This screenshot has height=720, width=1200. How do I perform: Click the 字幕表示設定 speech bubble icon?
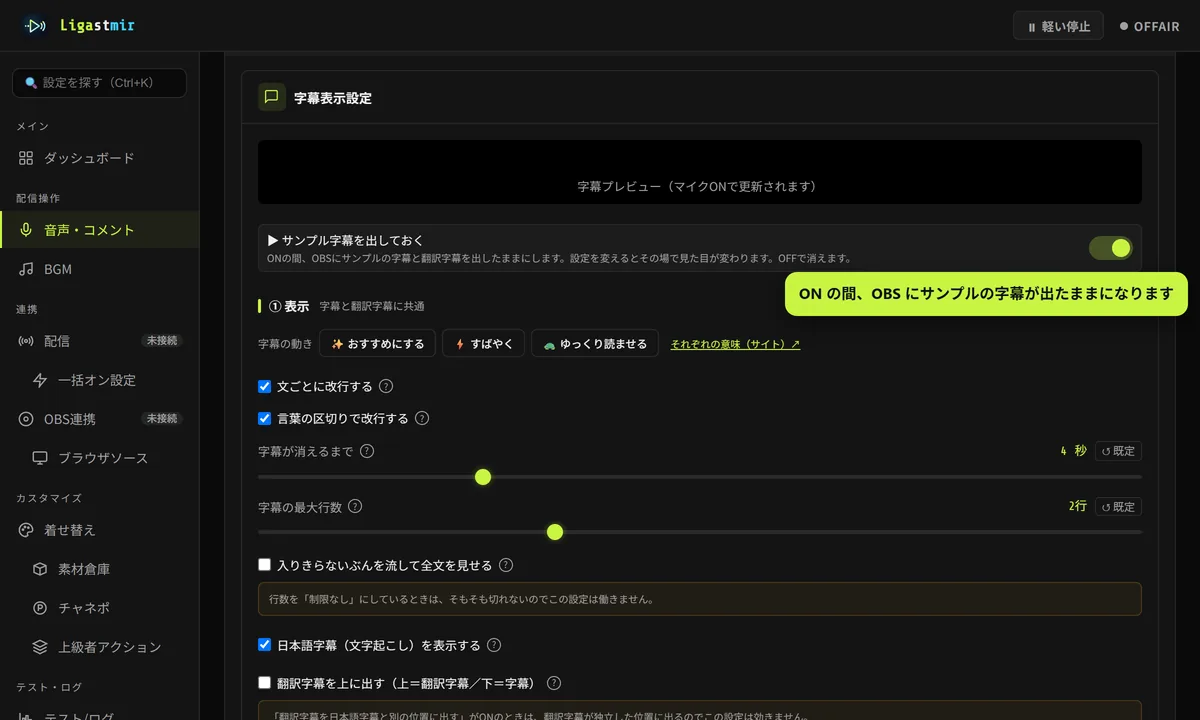click(271, 97)
